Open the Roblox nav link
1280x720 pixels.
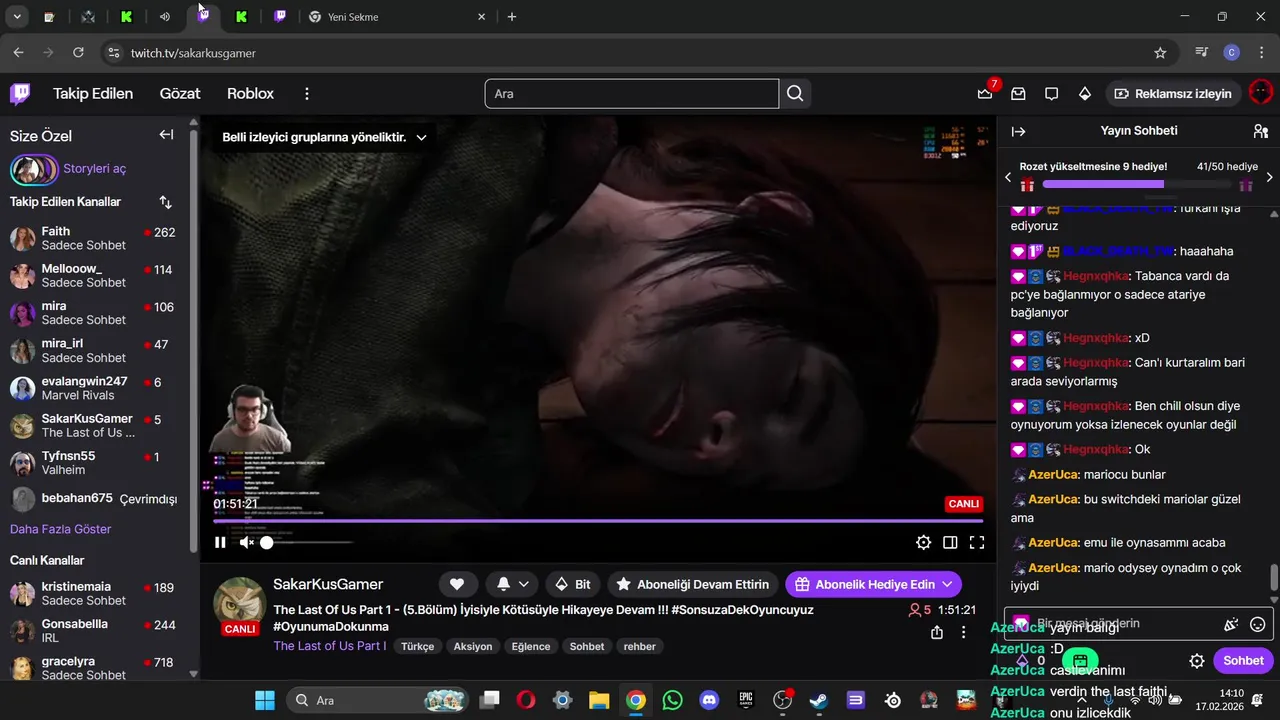[250, 93]
